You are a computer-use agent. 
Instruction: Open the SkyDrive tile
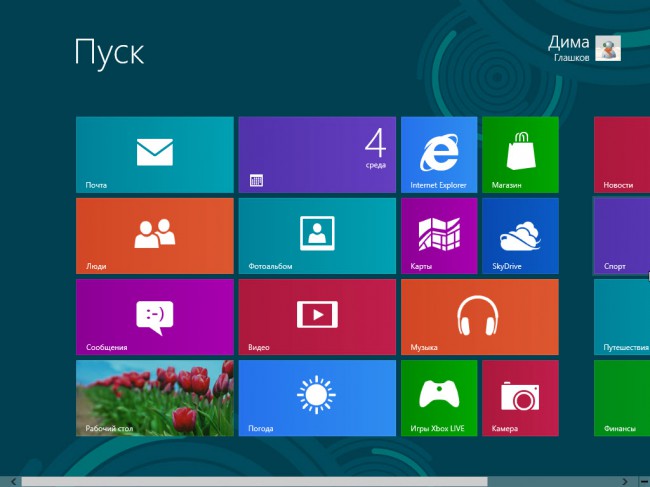pos(520,236)
